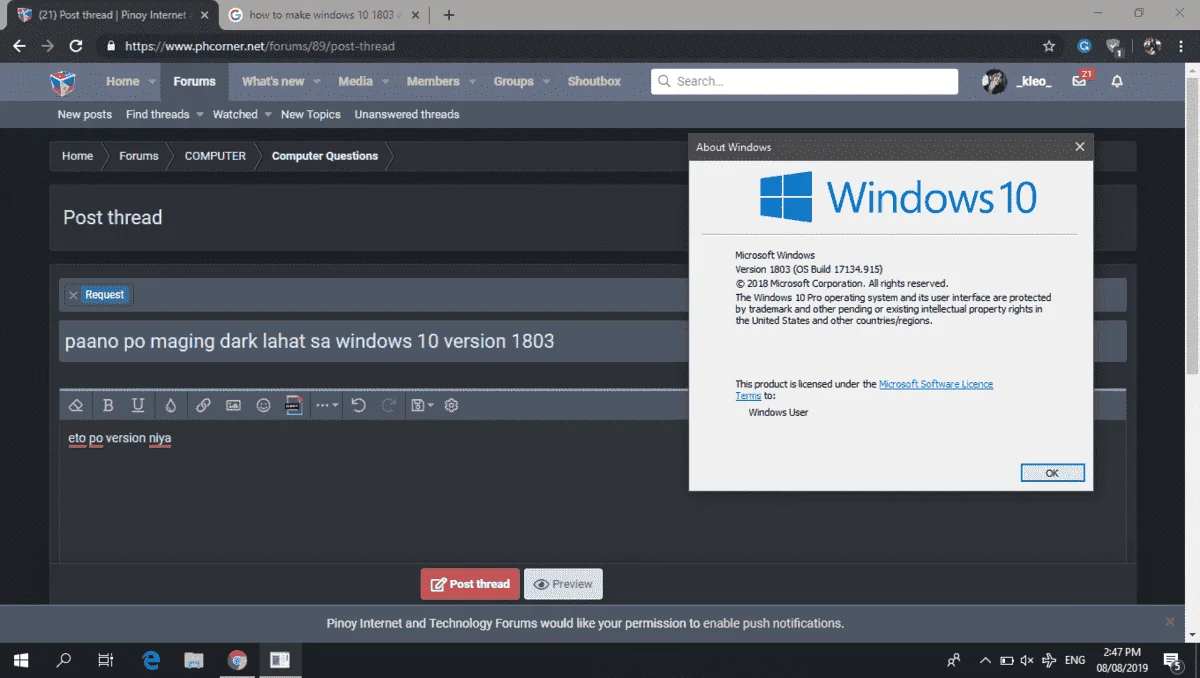The height and width of the screenshot is (678, 1200).
Task: Go to Computer Questions breadcrumb link
Action: [325, 156]
